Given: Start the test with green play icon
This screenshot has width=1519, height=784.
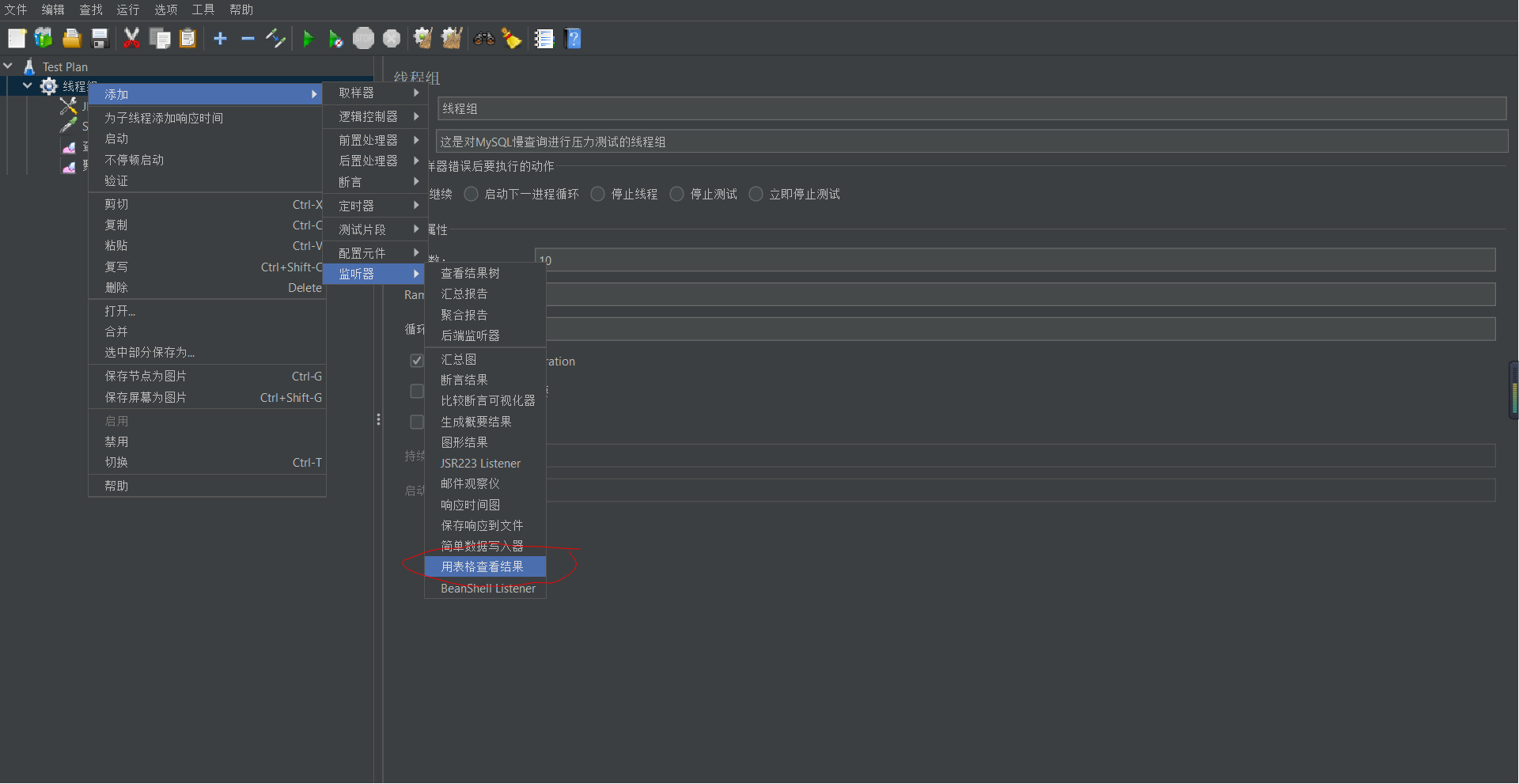Looking at the screenshot, I should pos(309,38).
